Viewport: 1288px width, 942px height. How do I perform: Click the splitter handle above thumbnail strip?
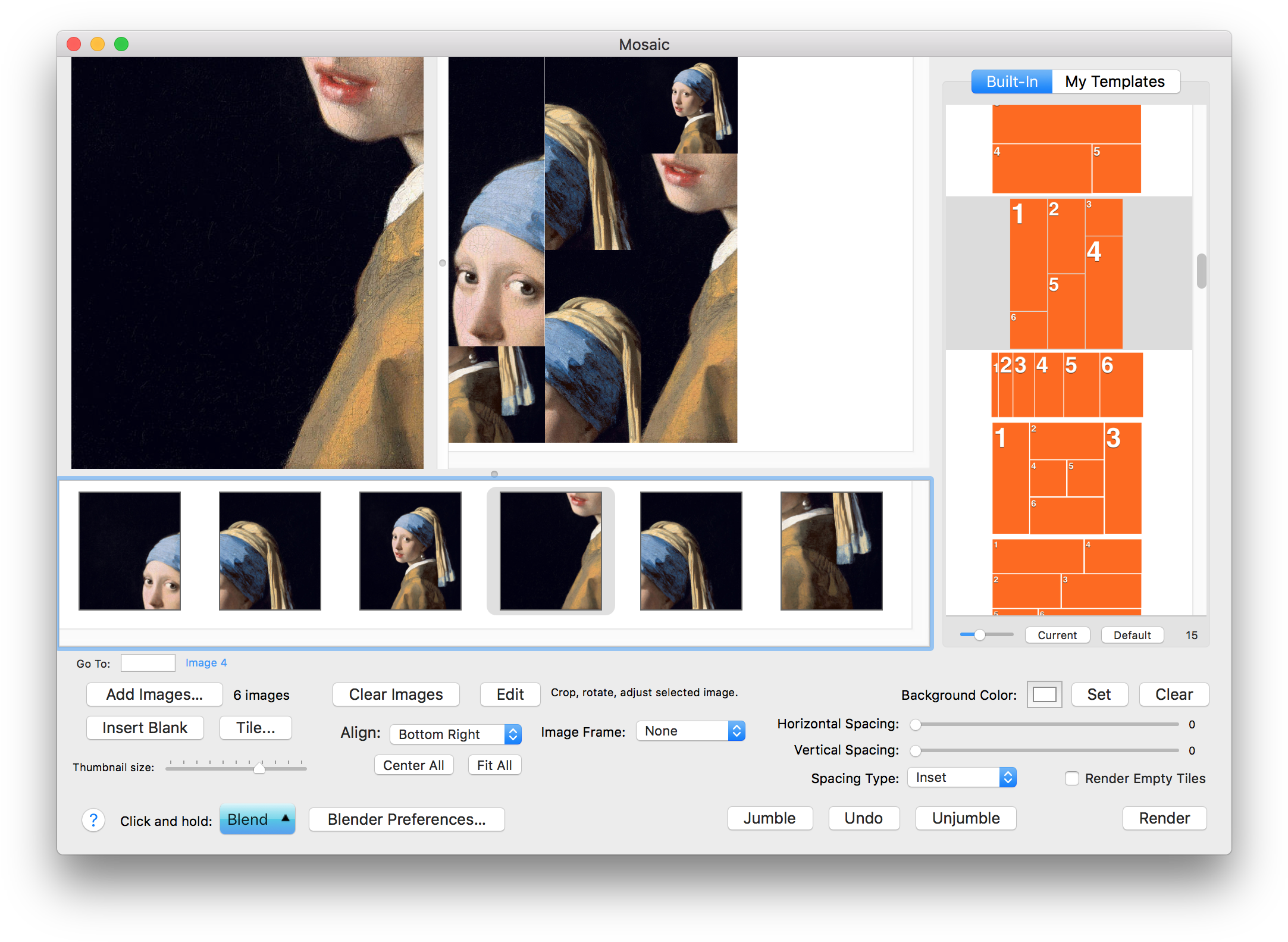494,474
